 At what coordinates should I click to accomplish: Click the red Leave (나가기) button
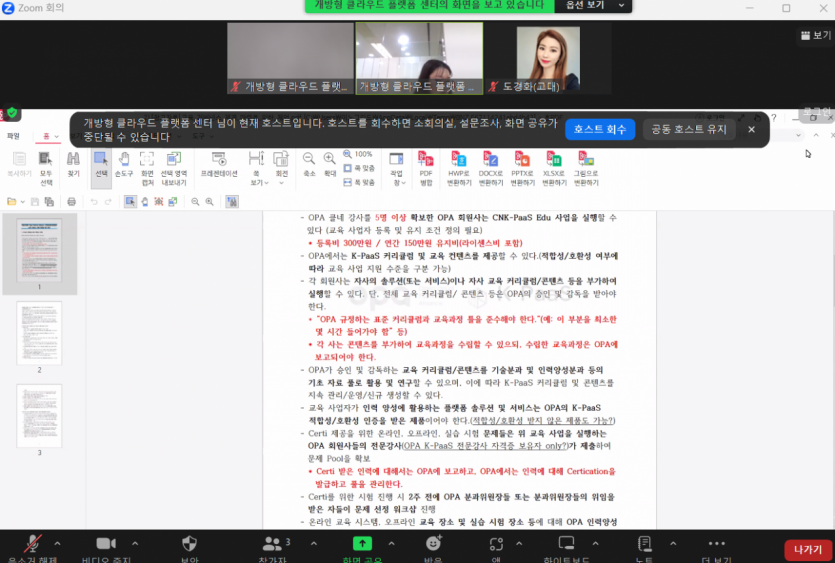pyautogui.click(x=807, y=550)
